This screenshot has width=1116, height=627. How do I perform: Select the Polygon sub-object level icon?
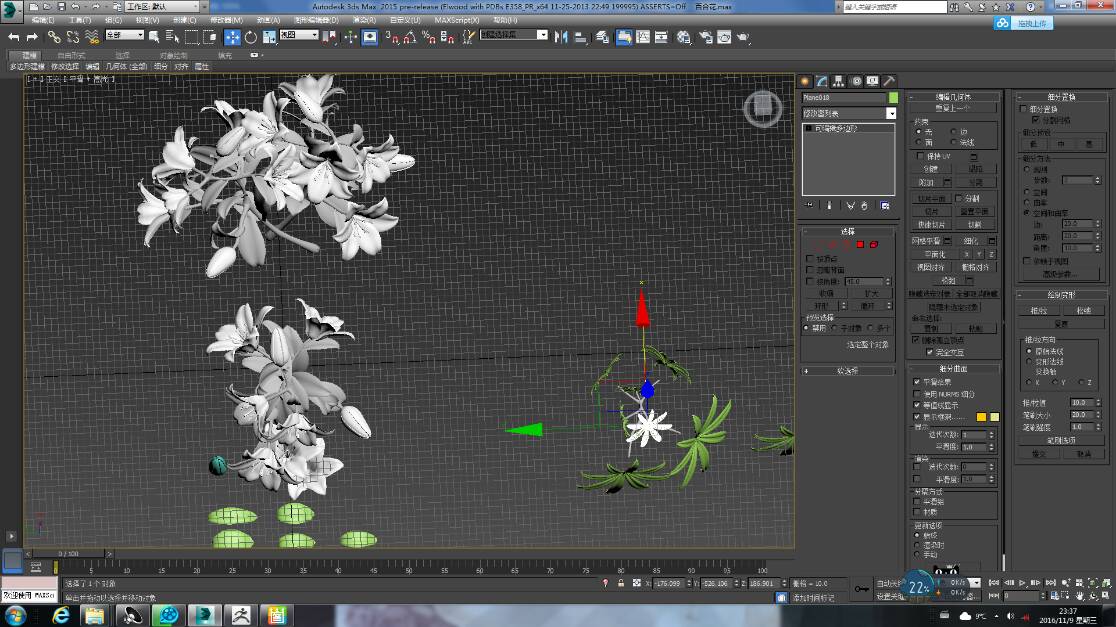point(858,244)
